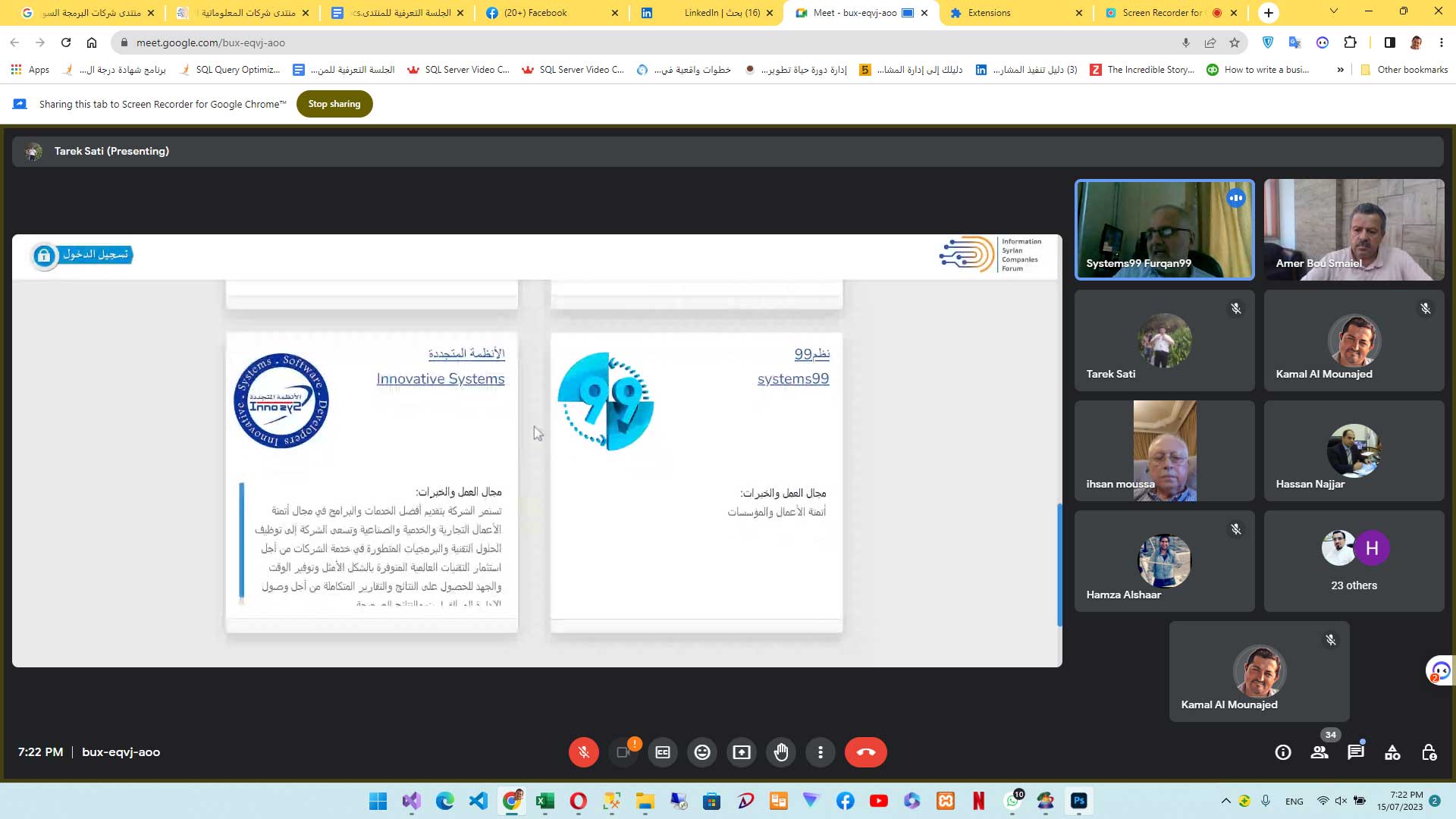This screenshot has height=819, width=1456.
Task: Select Amer Bou Smaiel video tile
Action: 1354,230
